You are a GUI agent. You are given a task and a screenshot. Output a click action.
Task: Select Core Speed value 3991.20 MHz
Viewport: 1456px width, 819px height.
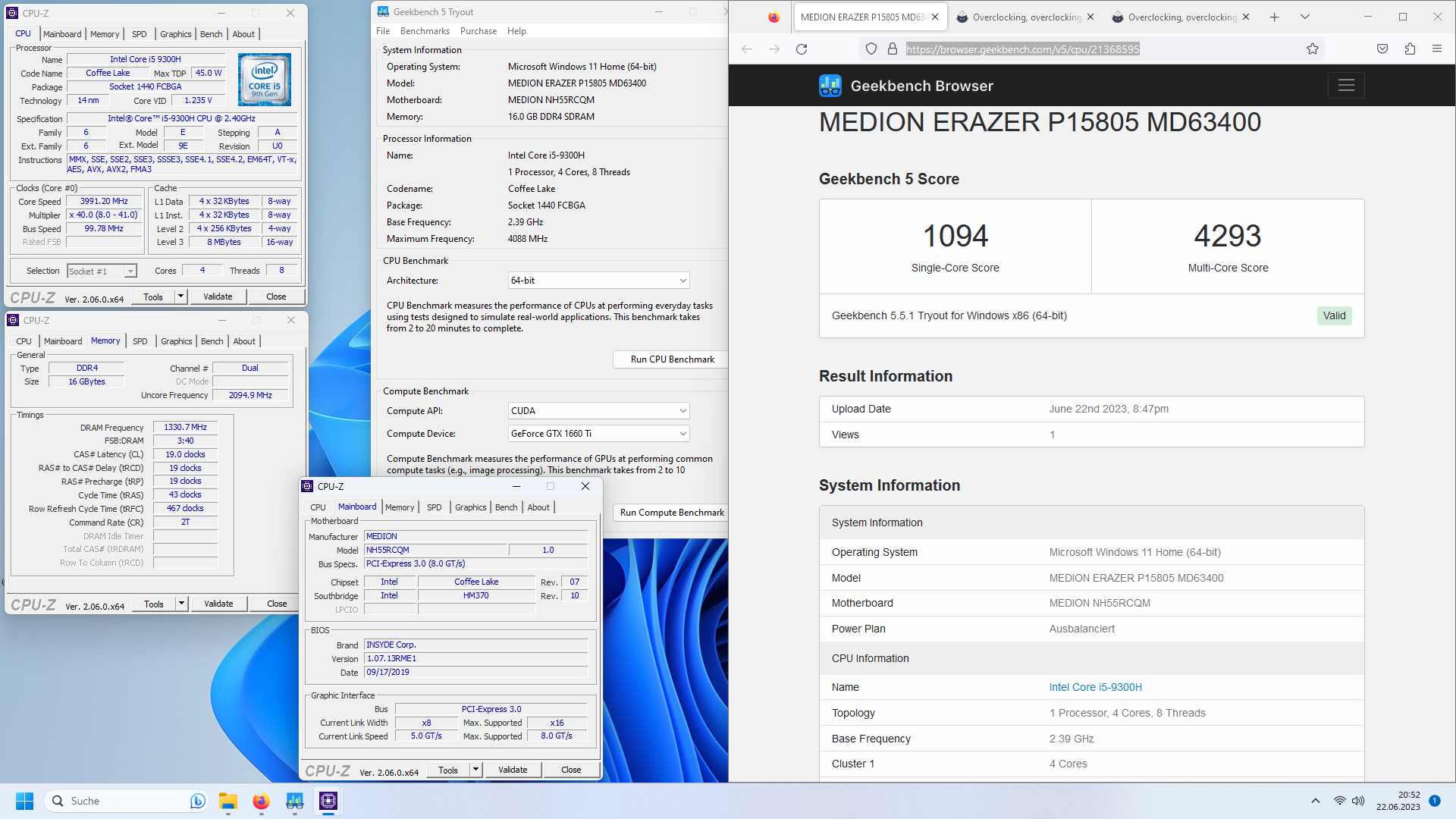[105, 202]
